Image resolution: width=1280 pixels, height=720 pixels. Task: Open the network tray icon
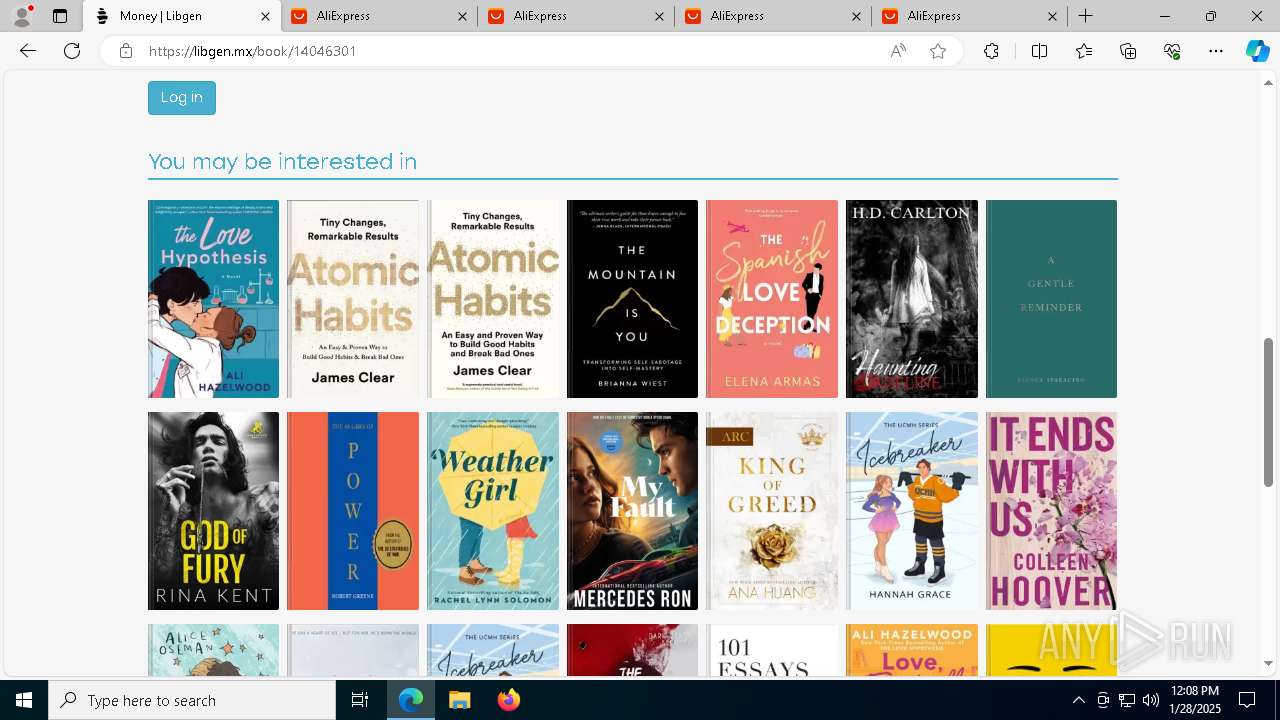point(1126,700)
